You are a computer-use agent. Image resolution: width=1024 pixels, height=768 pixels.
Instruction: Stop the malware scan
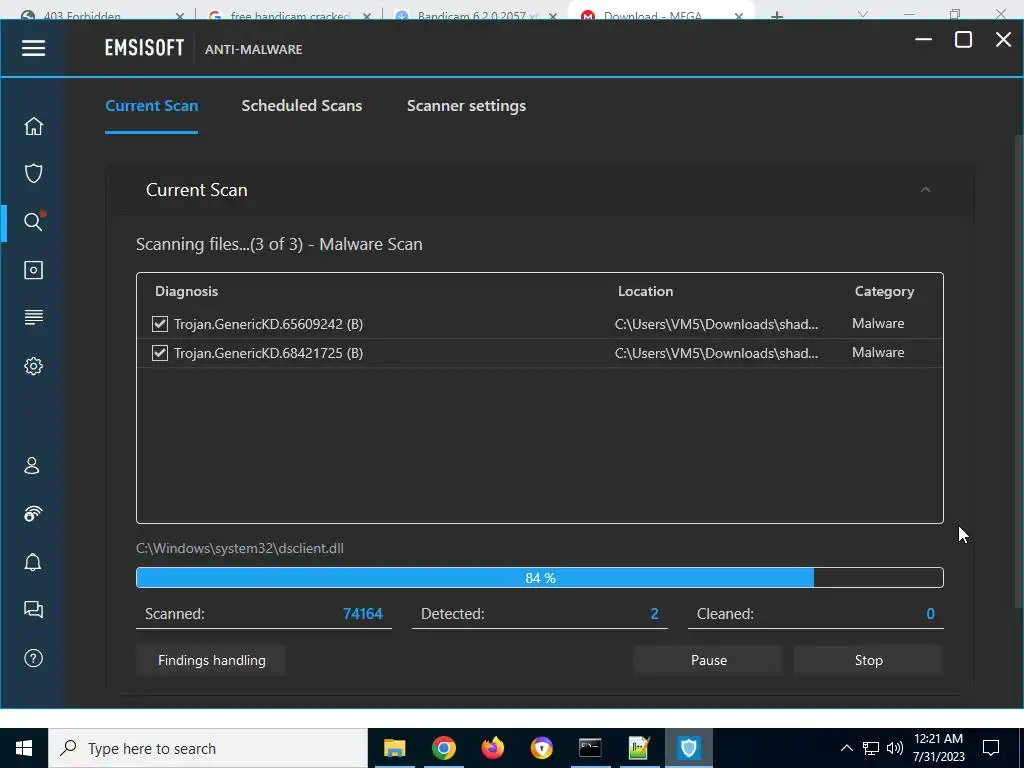(868, 660)
